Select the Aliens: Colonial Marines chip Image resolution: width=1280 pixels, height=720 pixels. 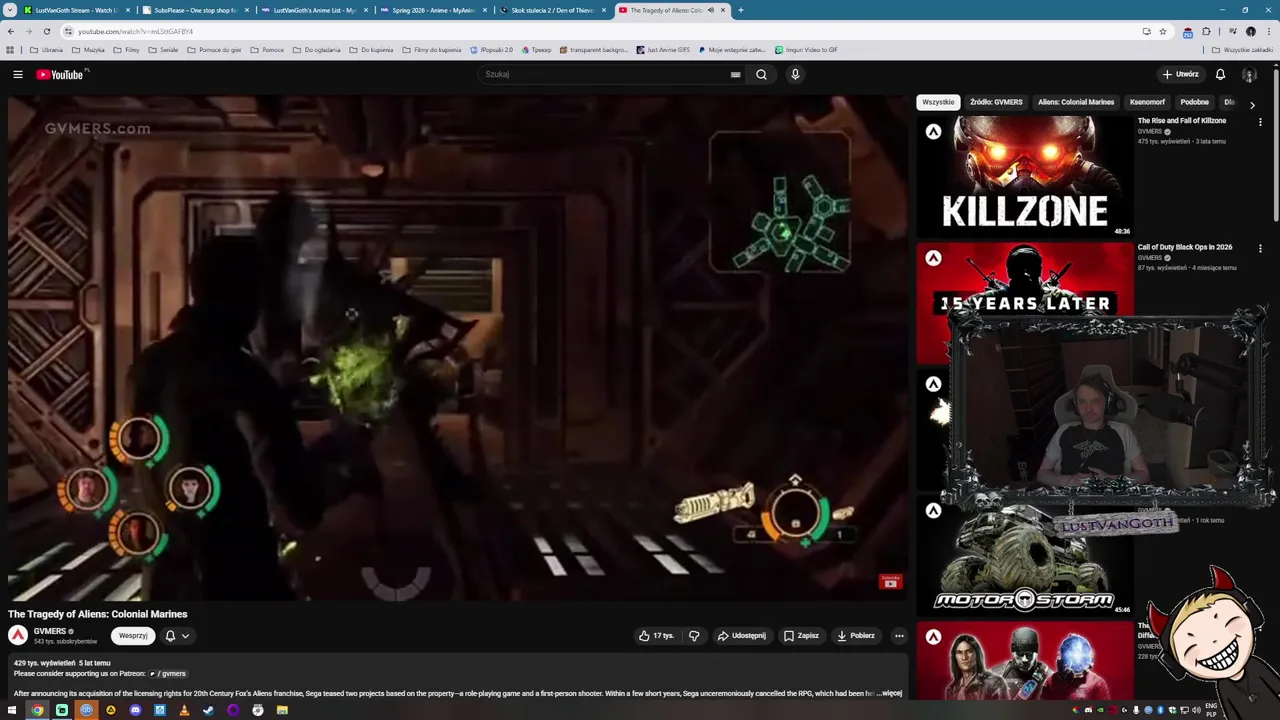1076,102
